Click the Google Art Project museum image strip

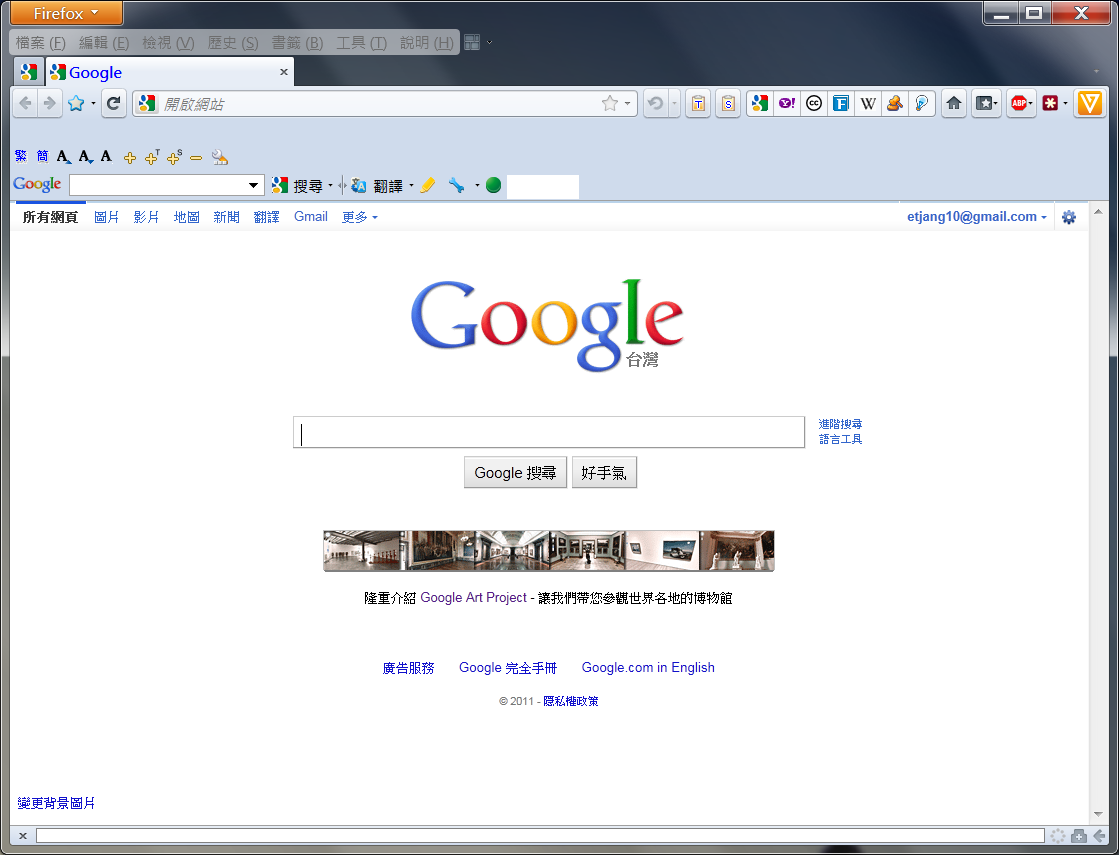coord(549,550)
